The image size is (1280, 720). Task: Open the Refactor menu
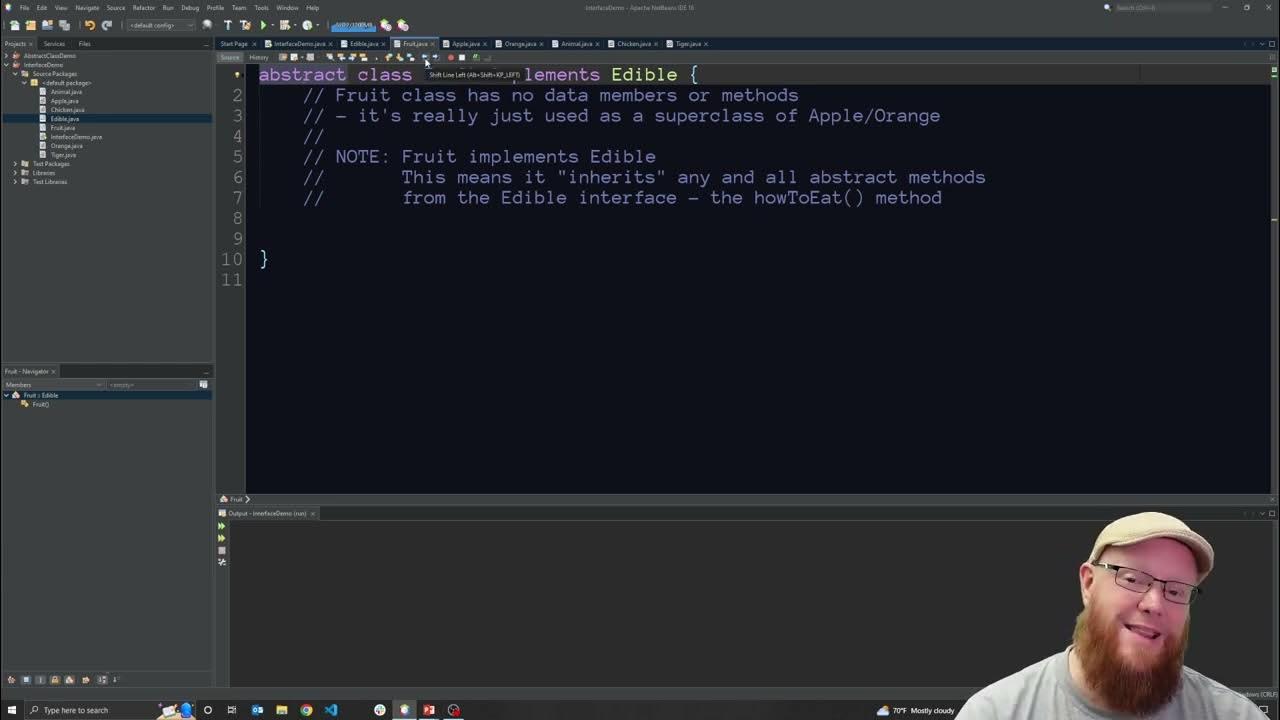coord(143,8)
